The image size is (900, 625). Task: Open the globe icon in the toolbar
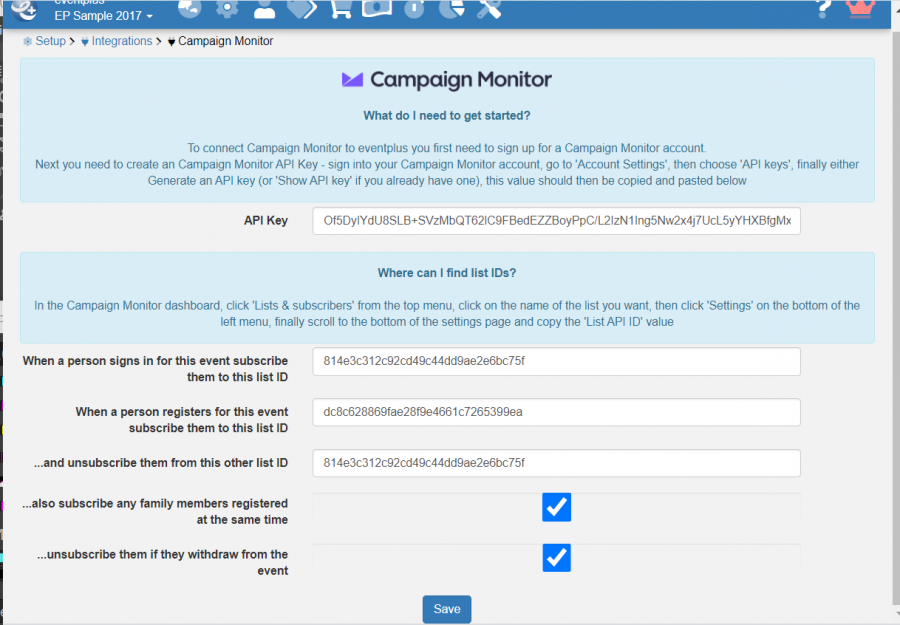click(189, 10)
